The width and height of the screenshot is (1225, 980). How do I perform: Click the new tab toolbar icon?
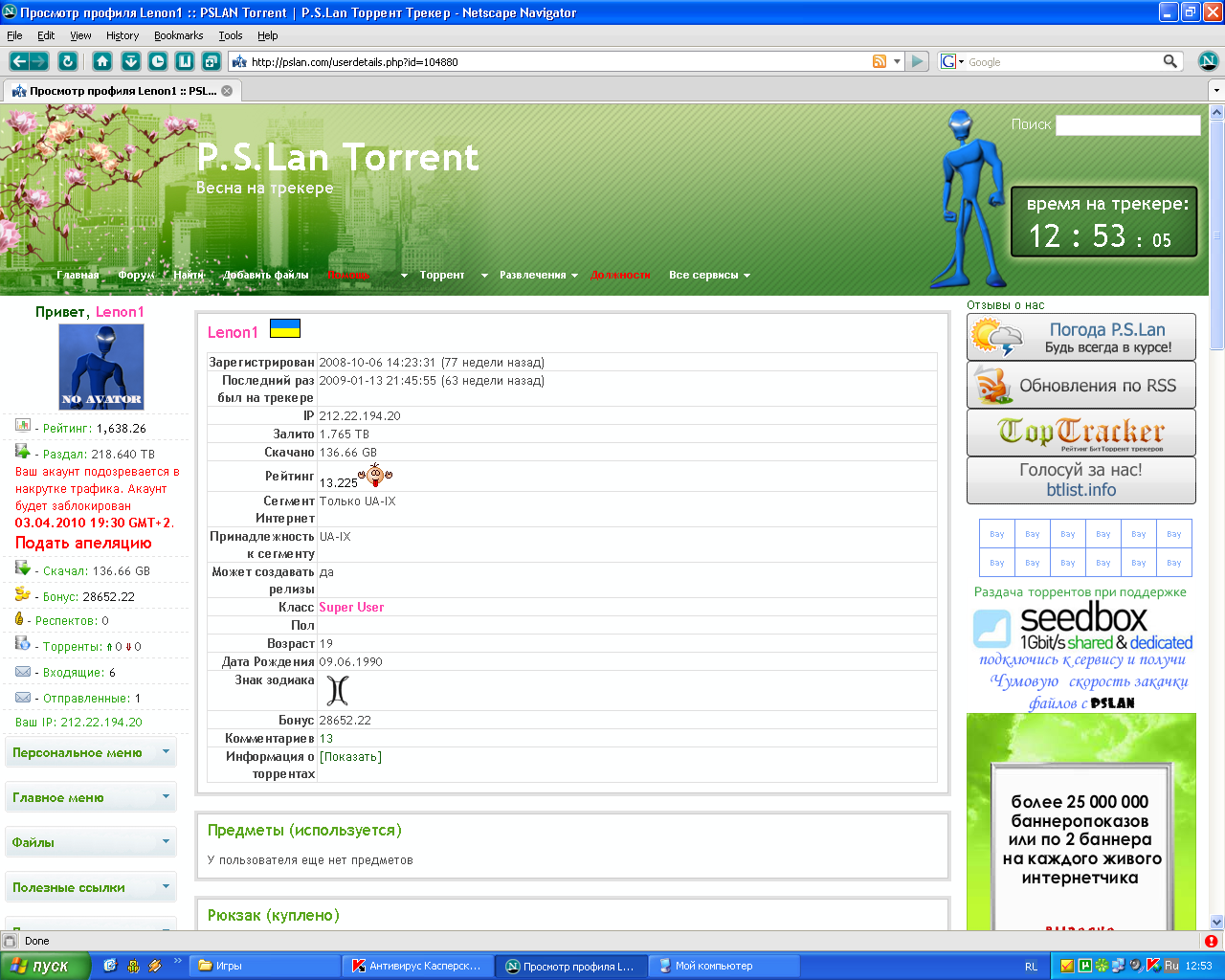point(212,61)
